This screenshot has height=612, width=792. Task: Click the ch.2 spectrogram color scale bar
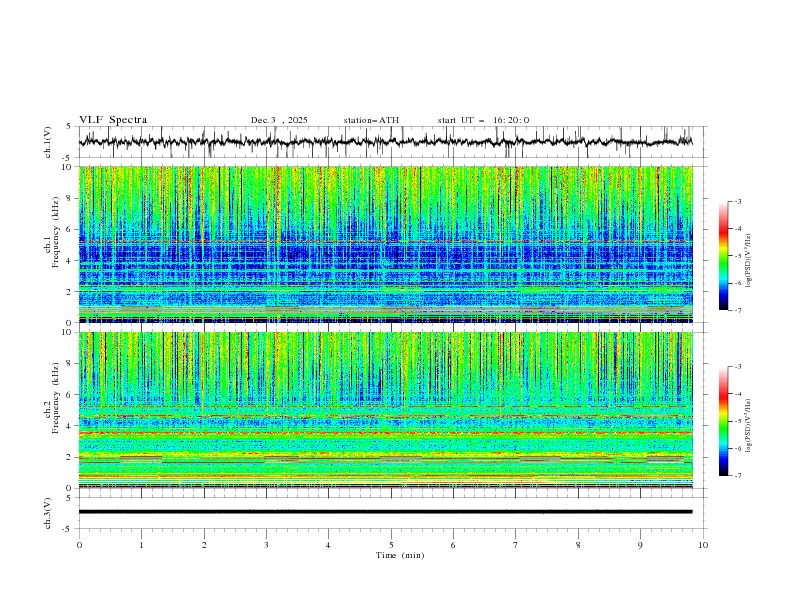723,421
